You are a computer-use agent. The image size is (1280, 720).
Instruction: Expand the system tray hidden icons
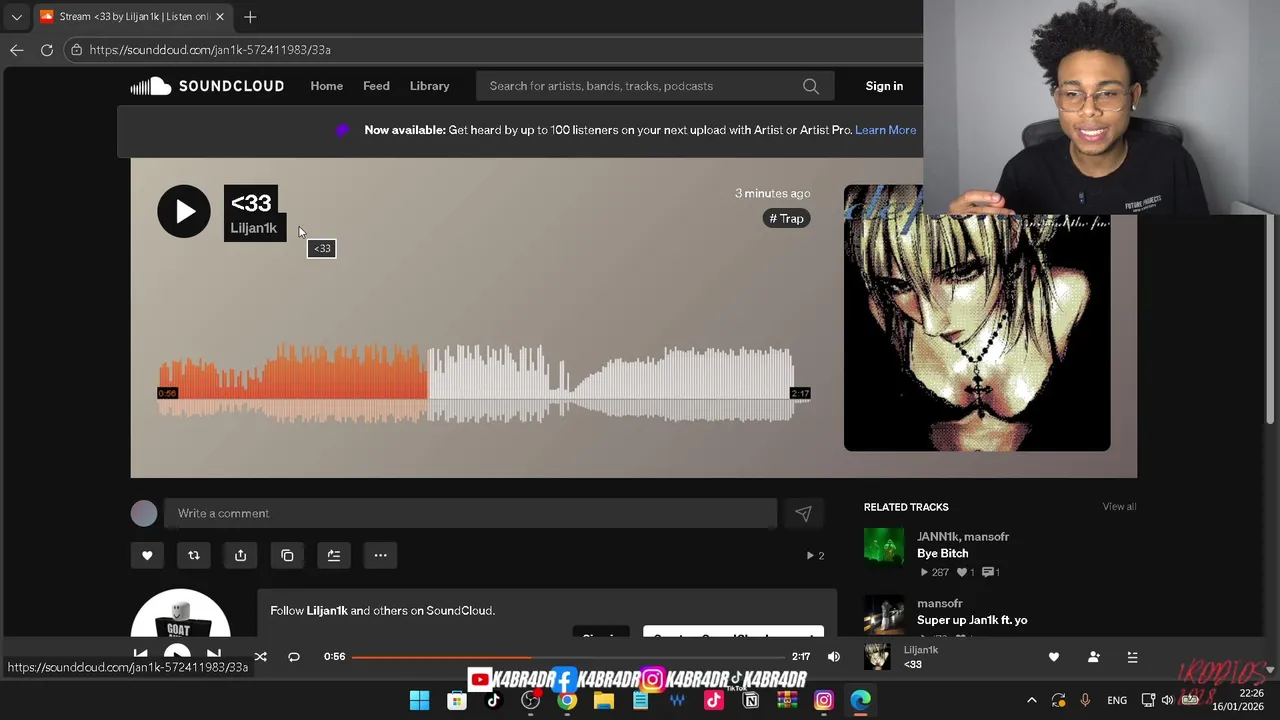tap(1032, 700)
